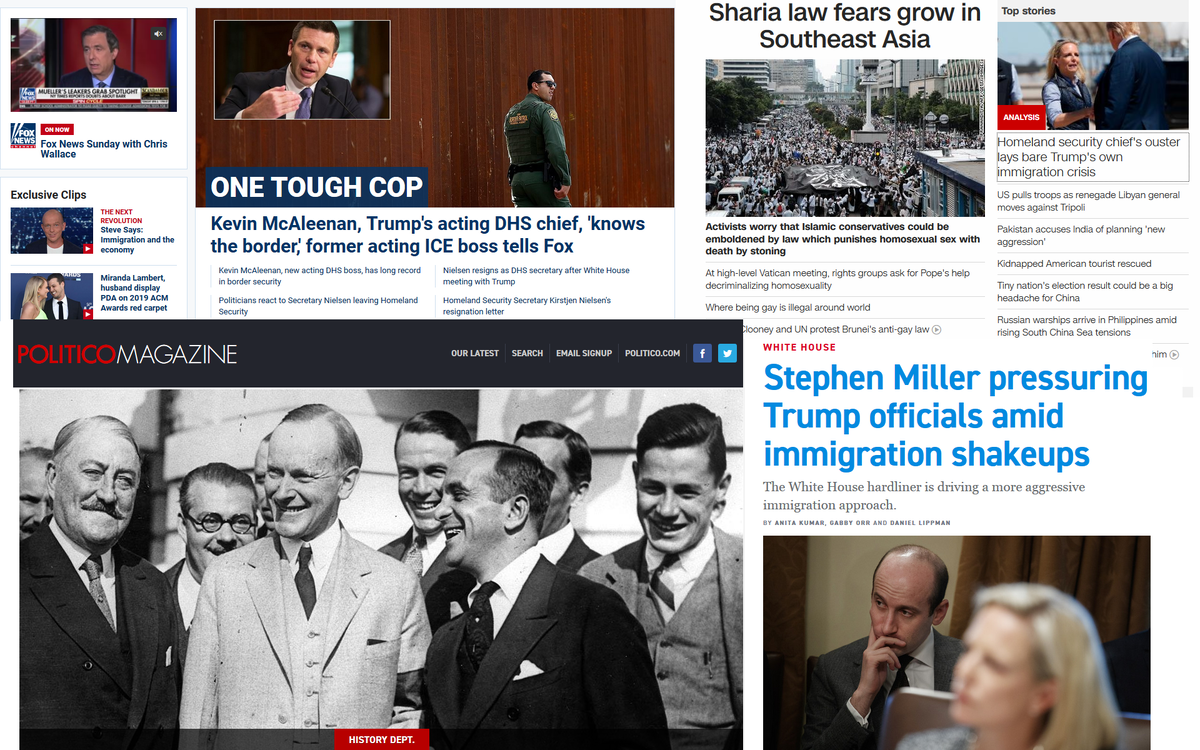The height and width of the screenshot is (750, 1200).
Task: Click the HISTORY DEPT. label
Action: coord(381,740)
